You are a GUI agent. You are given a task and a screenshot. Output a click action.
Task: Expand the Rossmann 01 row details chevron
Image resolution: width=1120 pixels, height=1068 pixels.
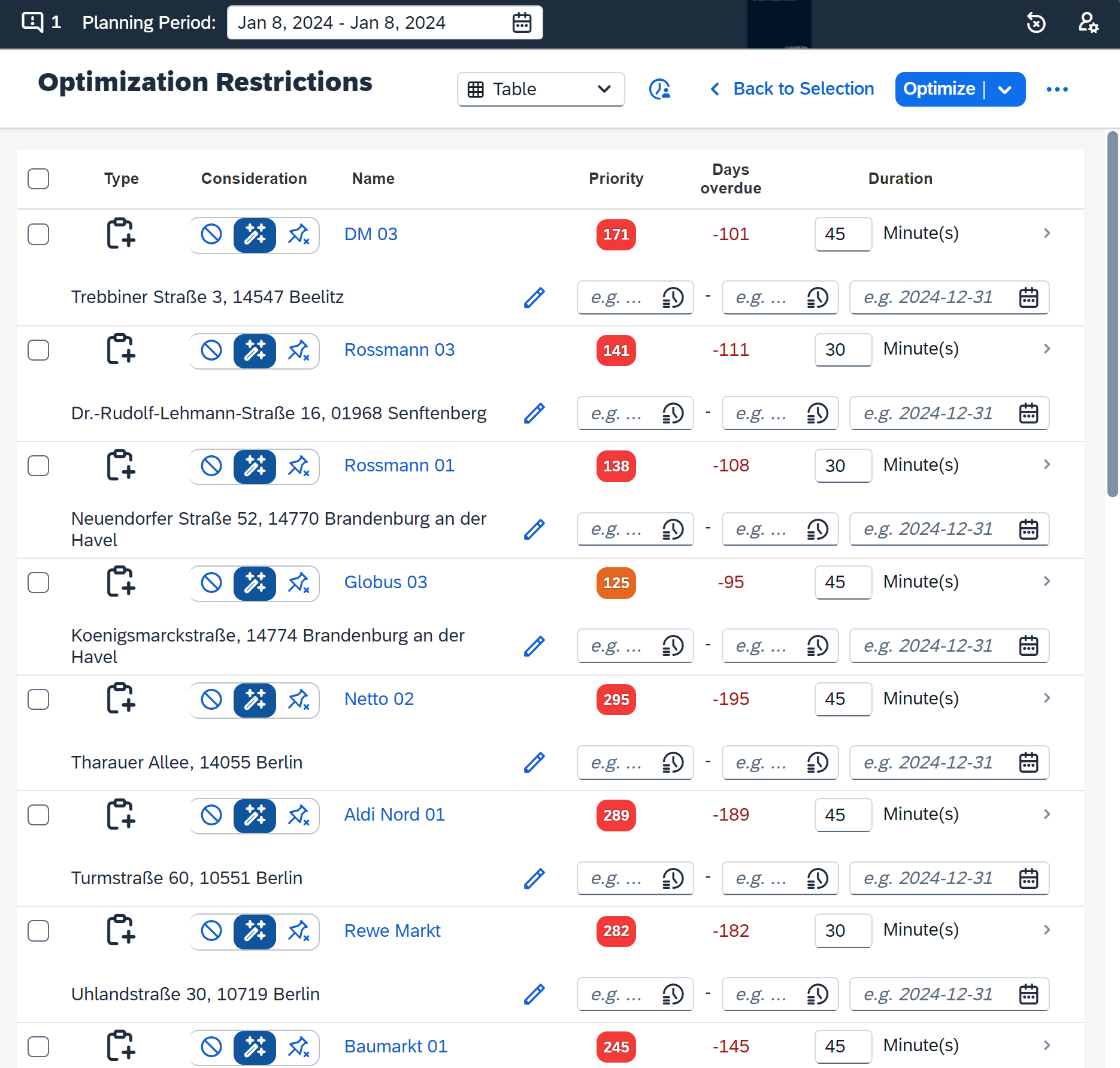click(x=1046, y=465)
